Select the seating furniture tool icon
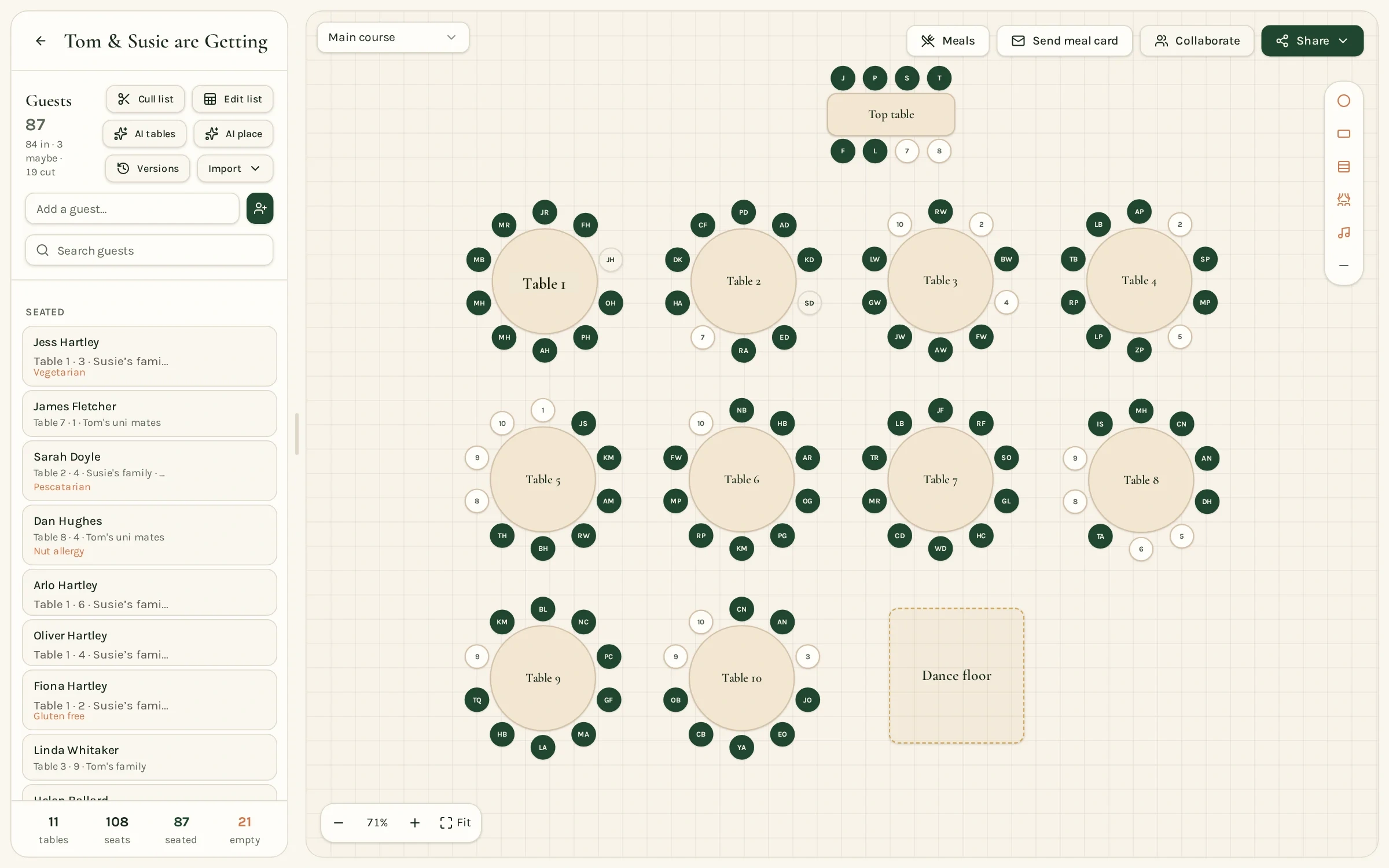 (1344, 200)
